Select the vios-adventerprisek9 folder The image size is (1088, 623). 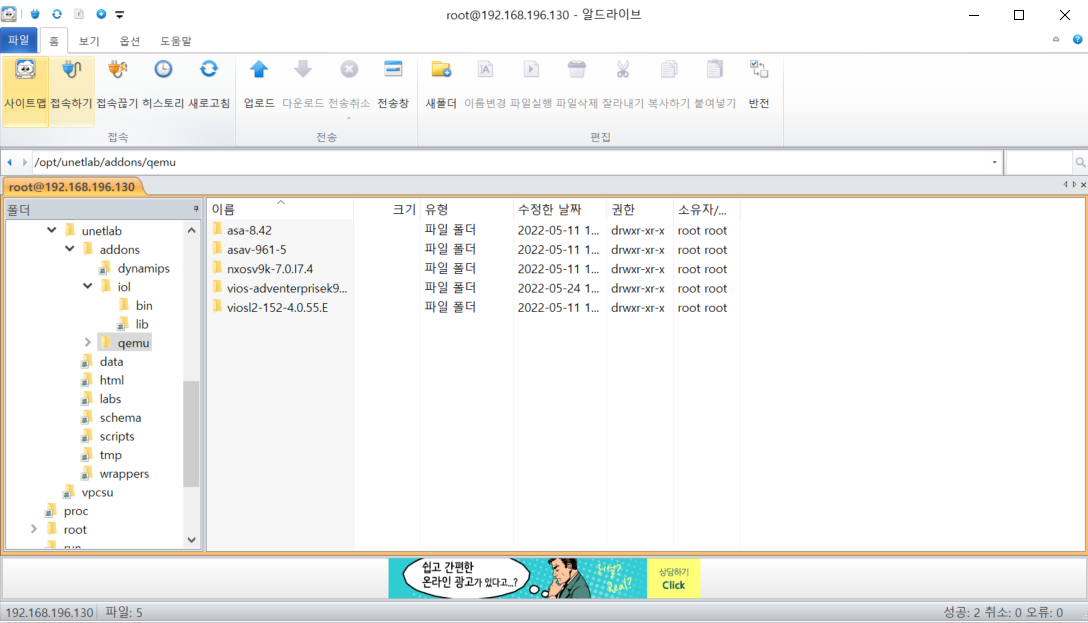point(287,289)
